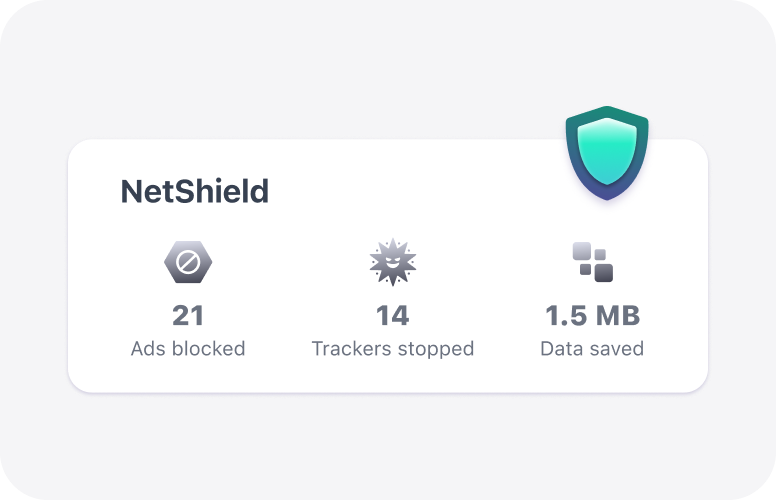The height and width of the screenshot is (500, 776).
Task: Click the ads blocked hexagon icon
Action: pyautogui.click(x=188, y=263)
